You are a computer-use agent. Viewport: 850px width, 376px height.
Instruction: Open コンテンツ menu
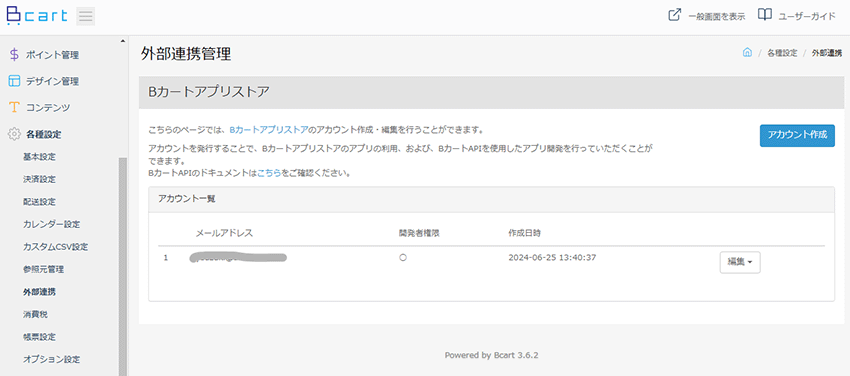48,107
